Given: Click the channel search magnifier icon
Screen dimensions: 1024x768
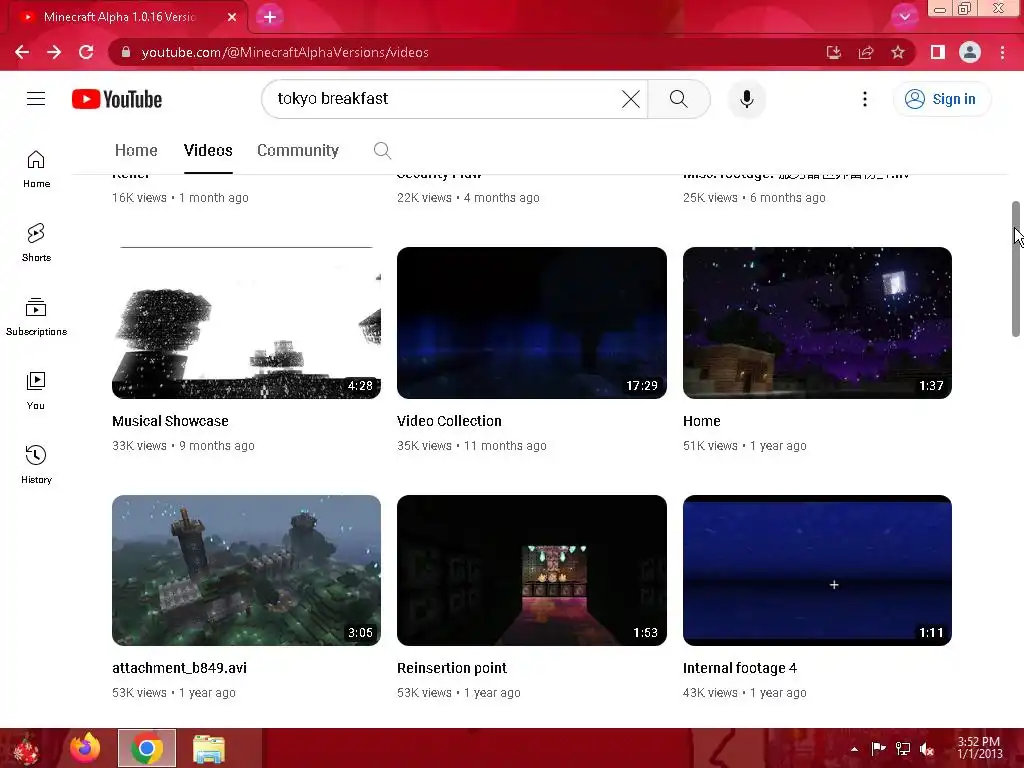Looking at the screenshot, I should [382, 151].
